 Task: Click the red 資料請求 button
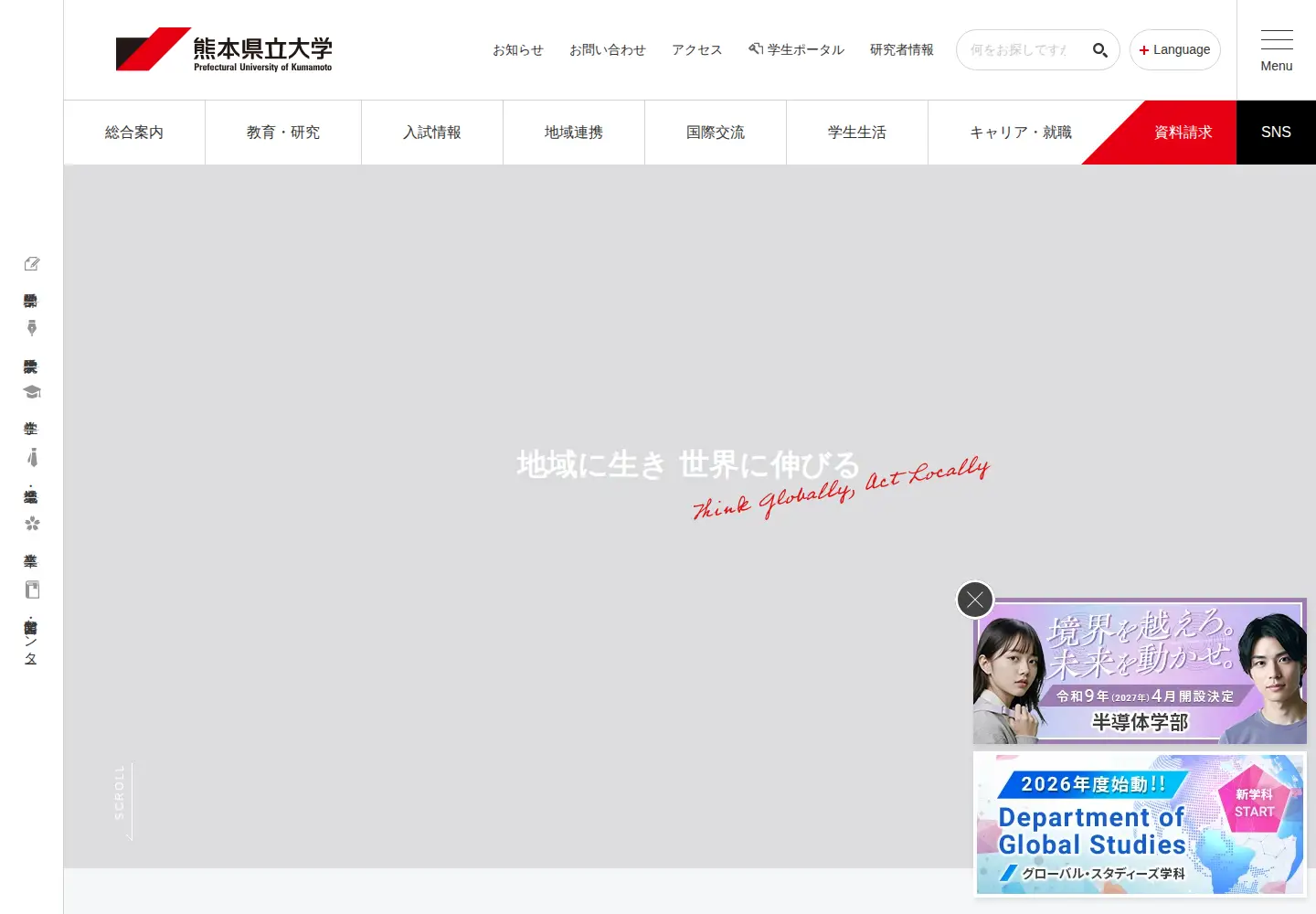click(x=1183, y=133)
